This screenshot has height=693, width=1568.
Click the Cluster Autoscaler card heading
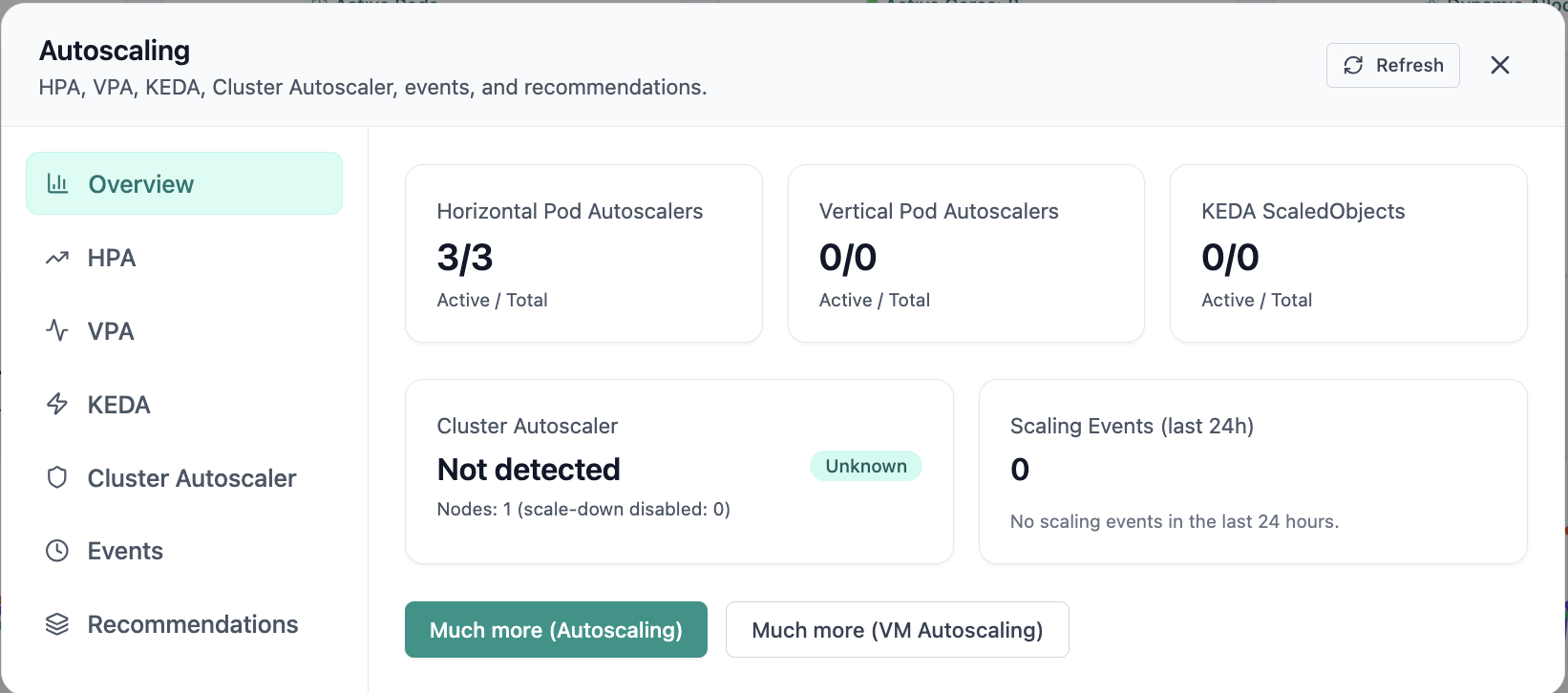click(527, 426)
